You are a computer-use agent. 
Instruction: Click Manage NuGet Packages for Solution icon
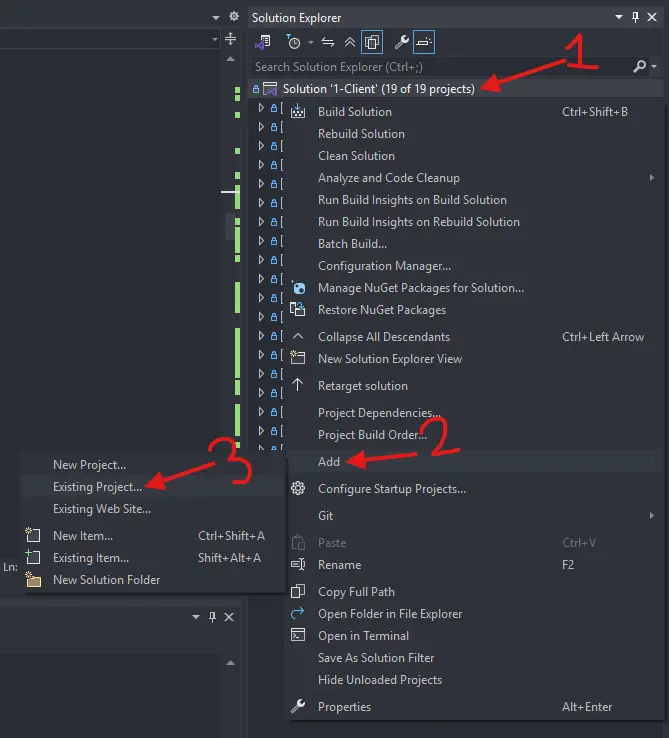[298, 287]
